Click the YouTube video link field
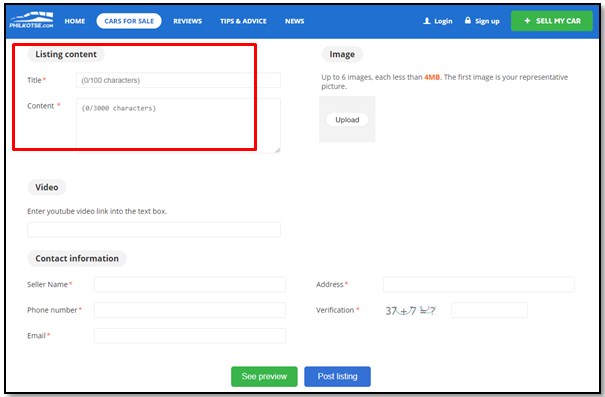Screen dimensions: 605x397 point(154,230)
